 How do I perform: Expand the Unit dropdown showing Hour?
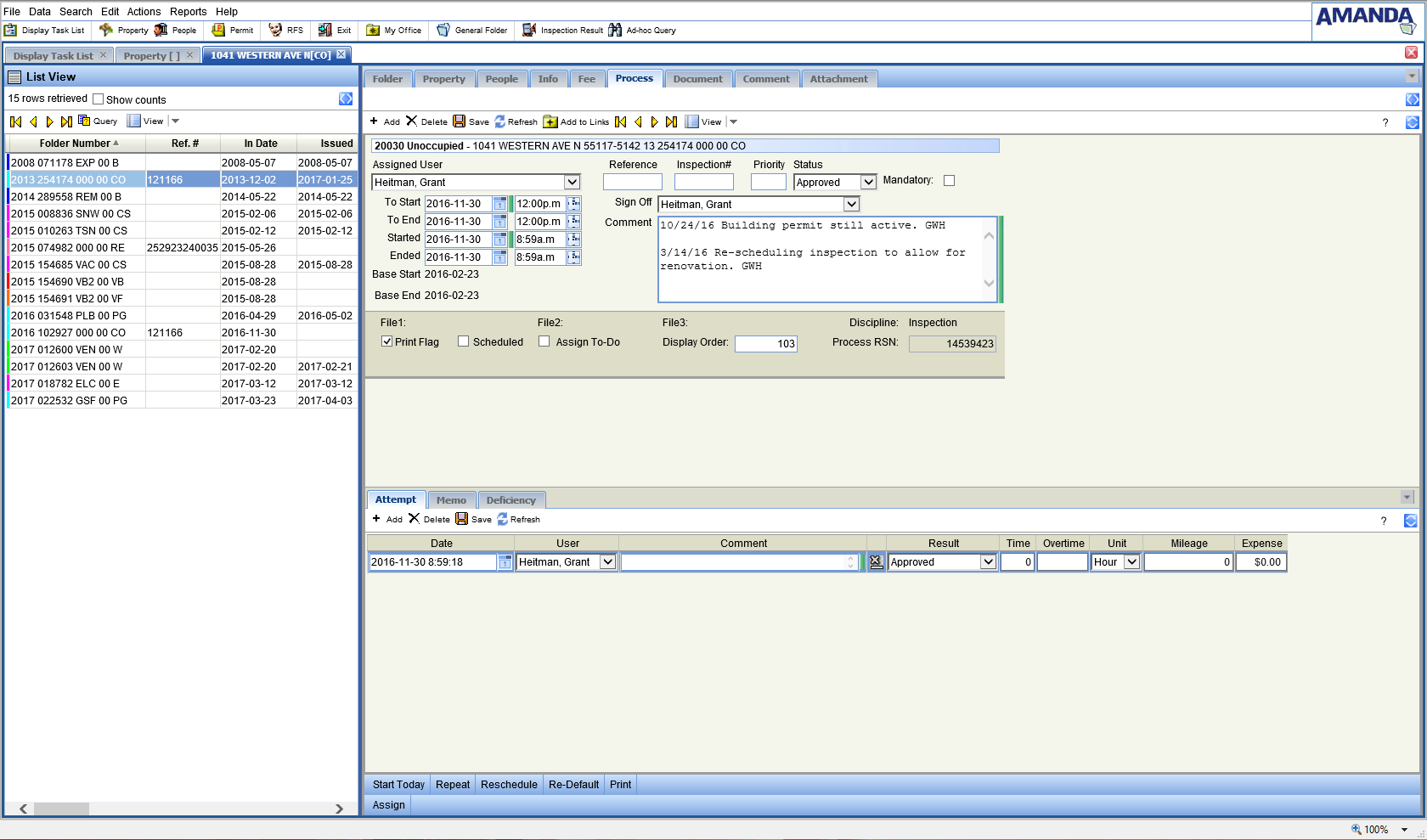1131,561
